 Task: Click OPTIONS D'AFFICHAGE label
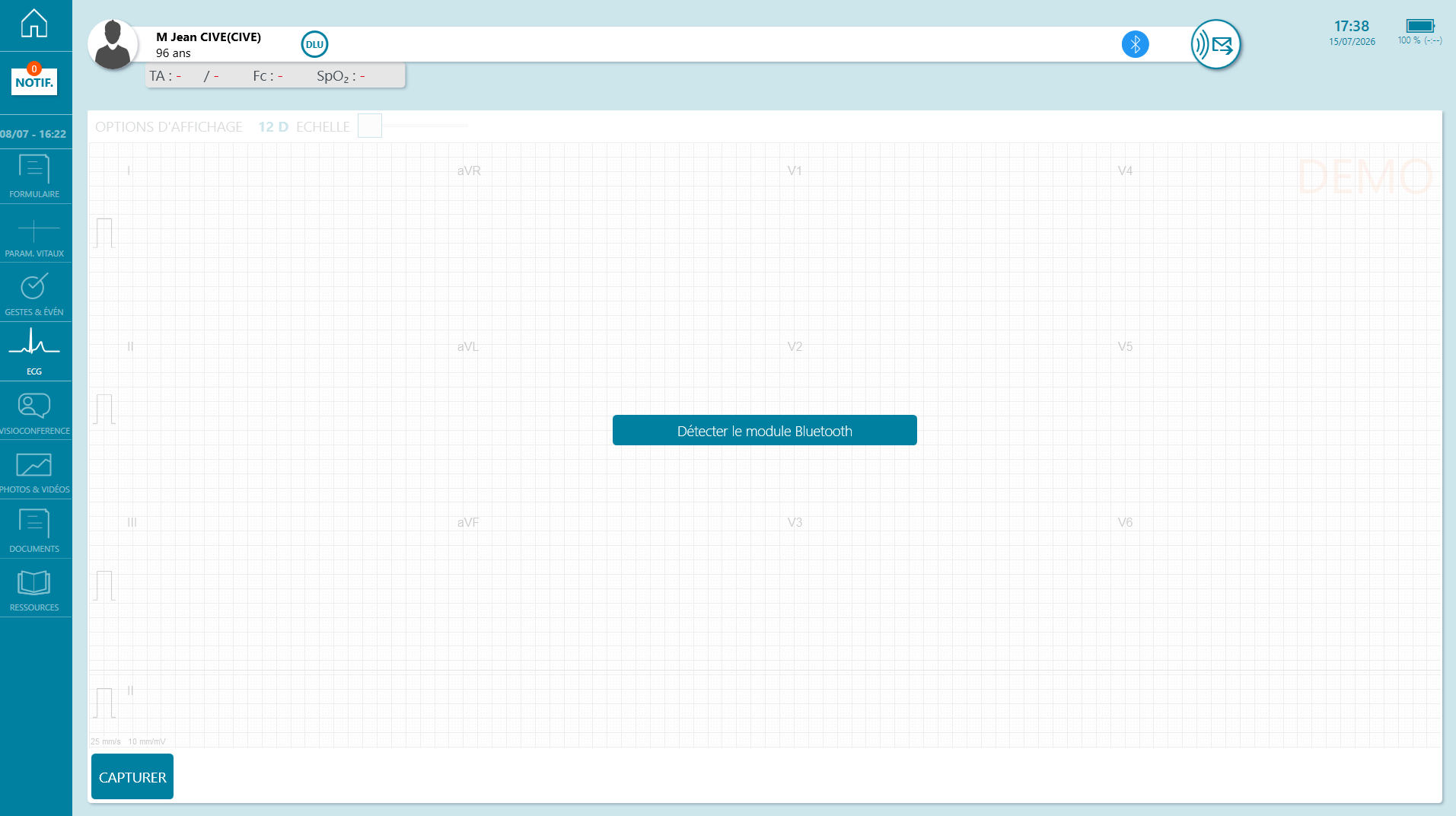click(169, 127)
